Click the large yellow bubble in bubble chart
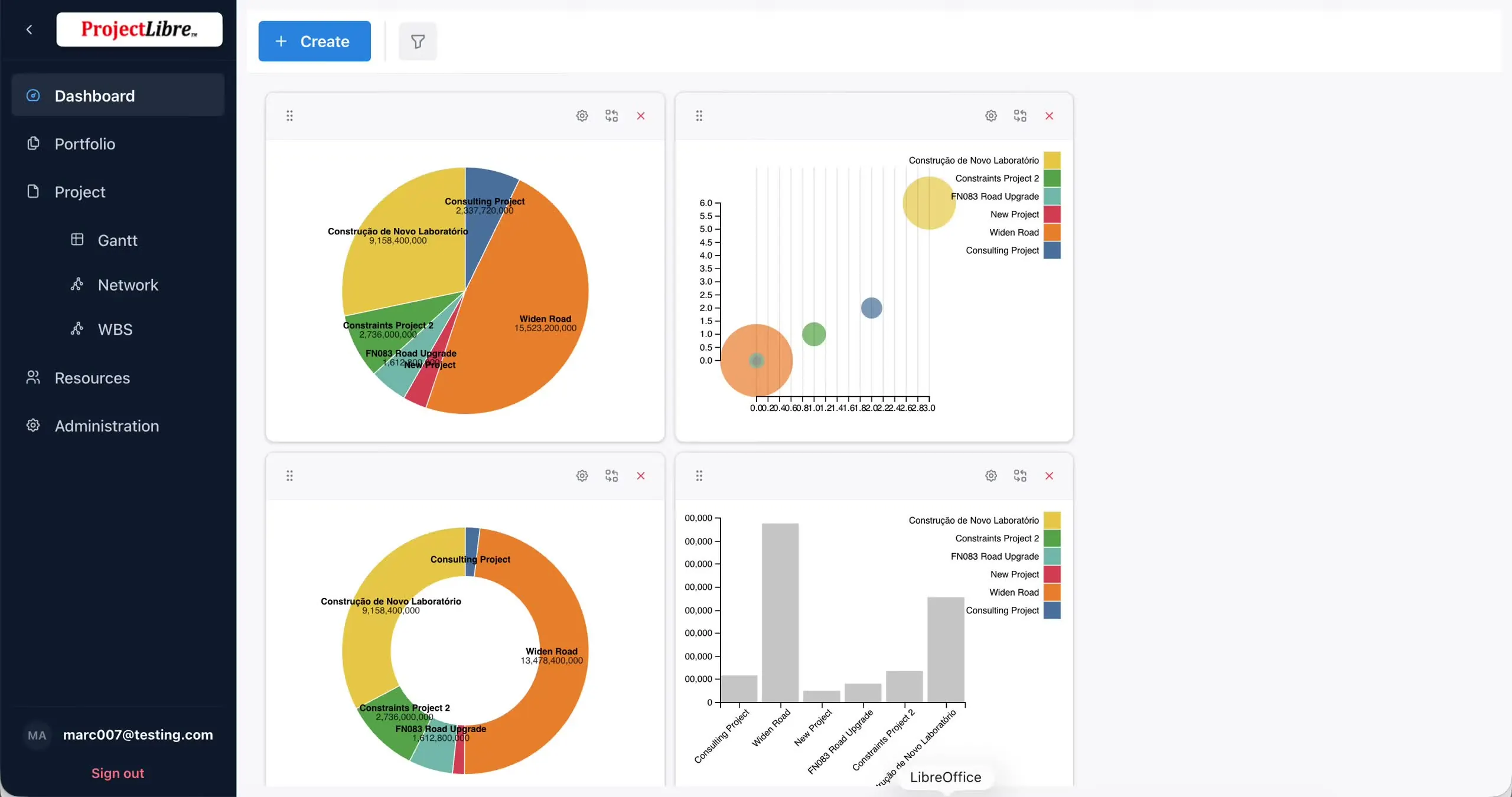1512x797 pixels. click(929, 203)
